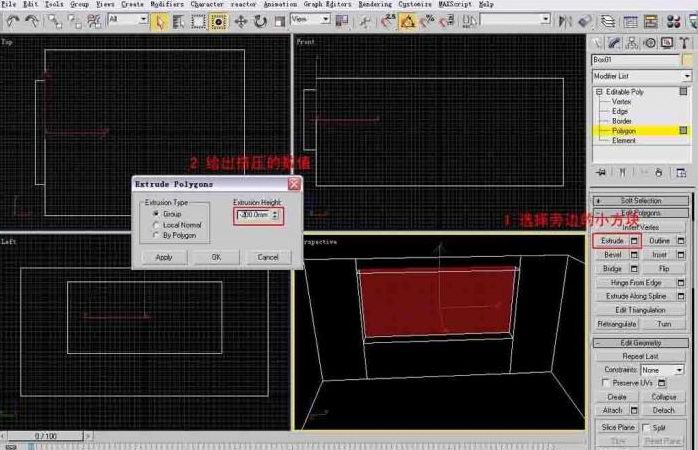Screen dimensions: 698x450
Task: Click the Extrusion Height spinner arrows
Action: click(275, 215)
